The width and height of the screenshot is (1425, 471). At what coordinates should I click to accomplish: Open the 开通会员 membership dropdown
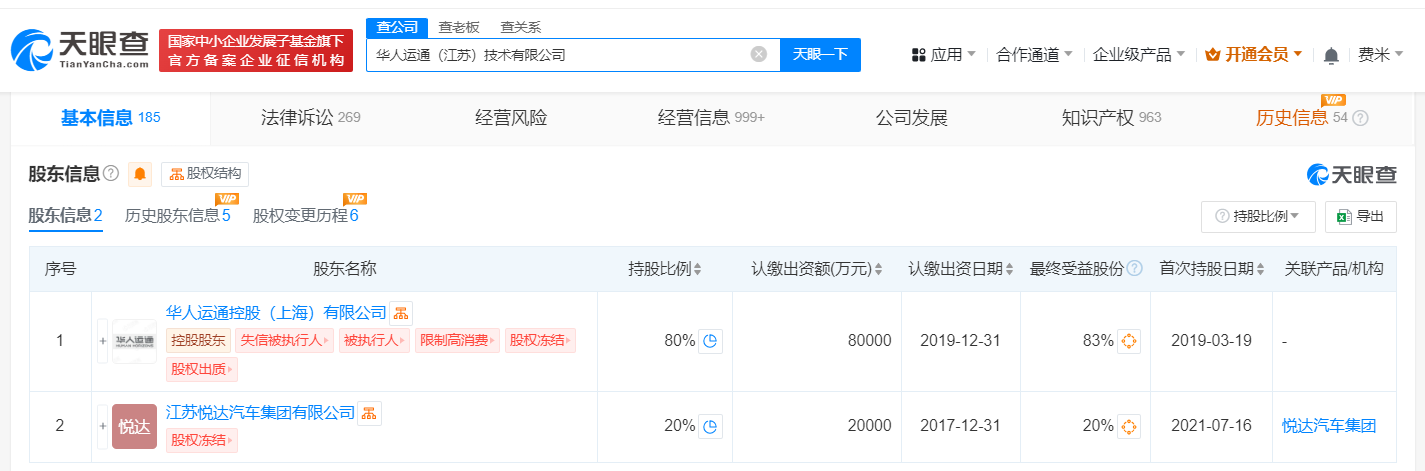click(x=1255, y=55)
